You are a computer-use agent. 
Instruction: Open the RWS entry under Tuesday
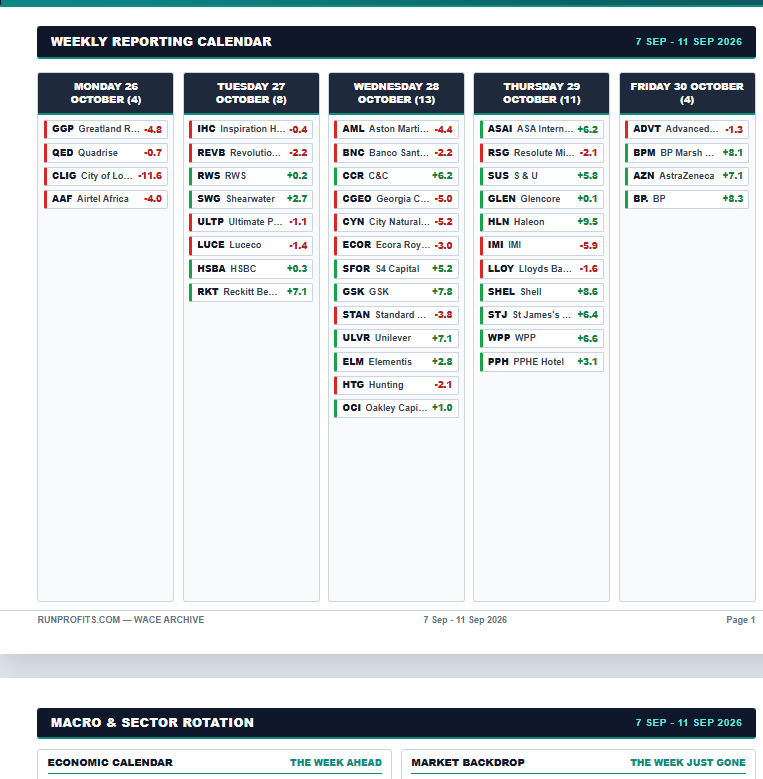point(251,176)
